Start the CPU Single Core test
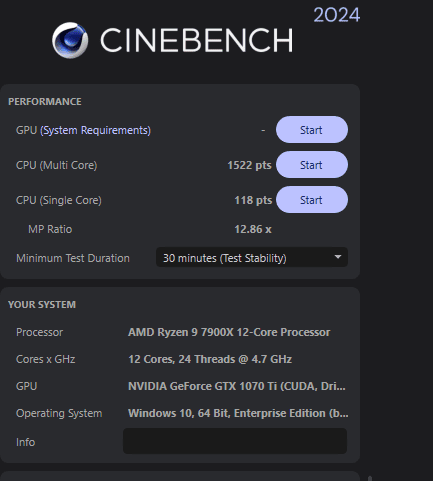 pos(312,200)
